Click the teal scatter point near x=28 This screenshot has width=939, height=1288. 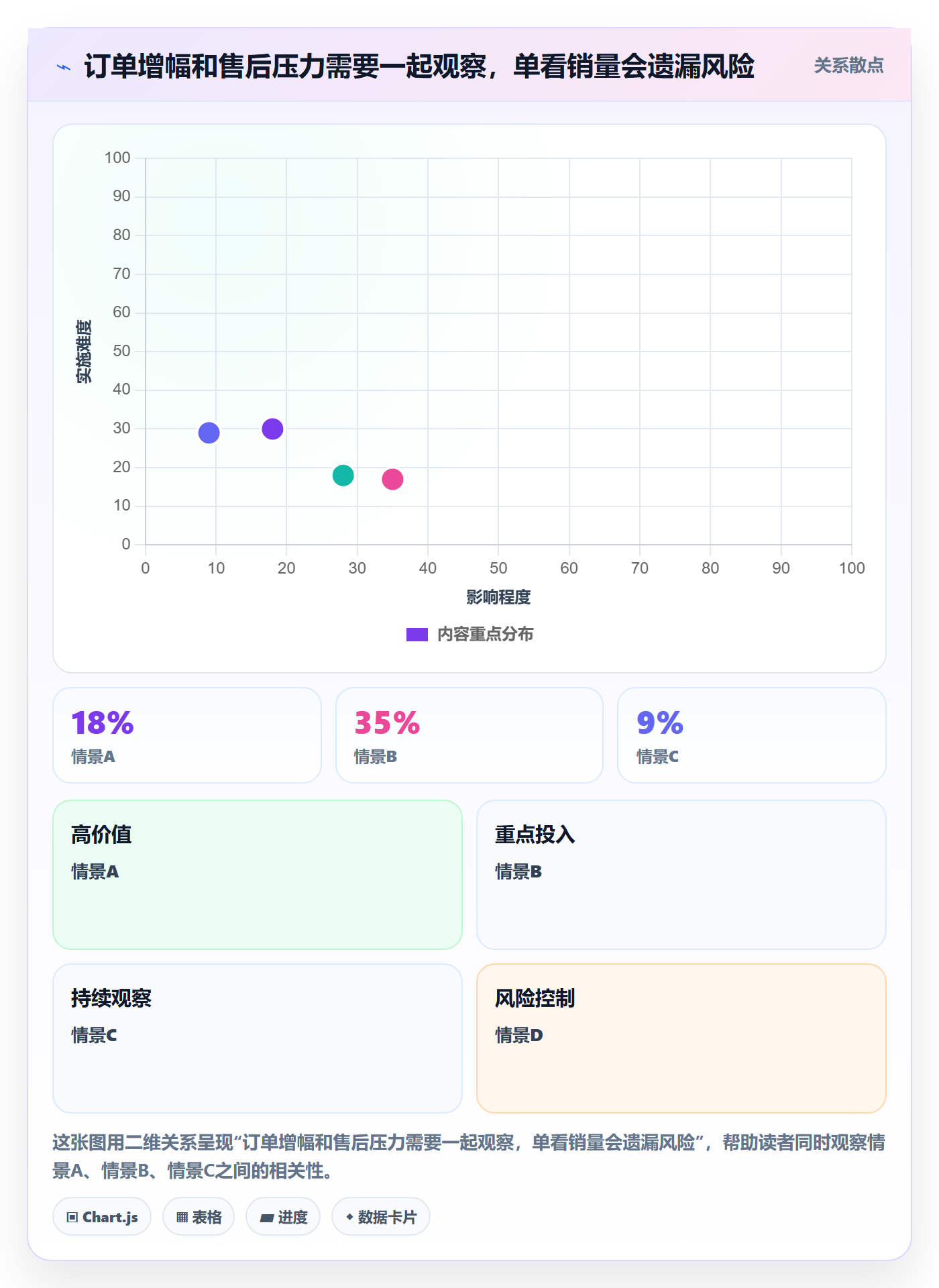(x=343, y=476)
